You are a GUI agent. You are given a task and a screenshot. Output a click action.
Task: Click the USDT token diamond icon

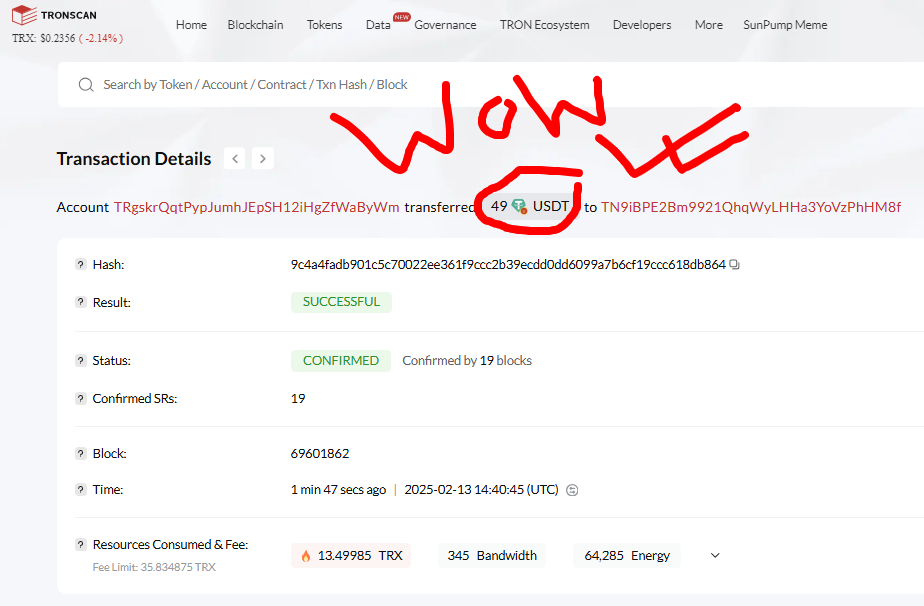tap(519, 206)
